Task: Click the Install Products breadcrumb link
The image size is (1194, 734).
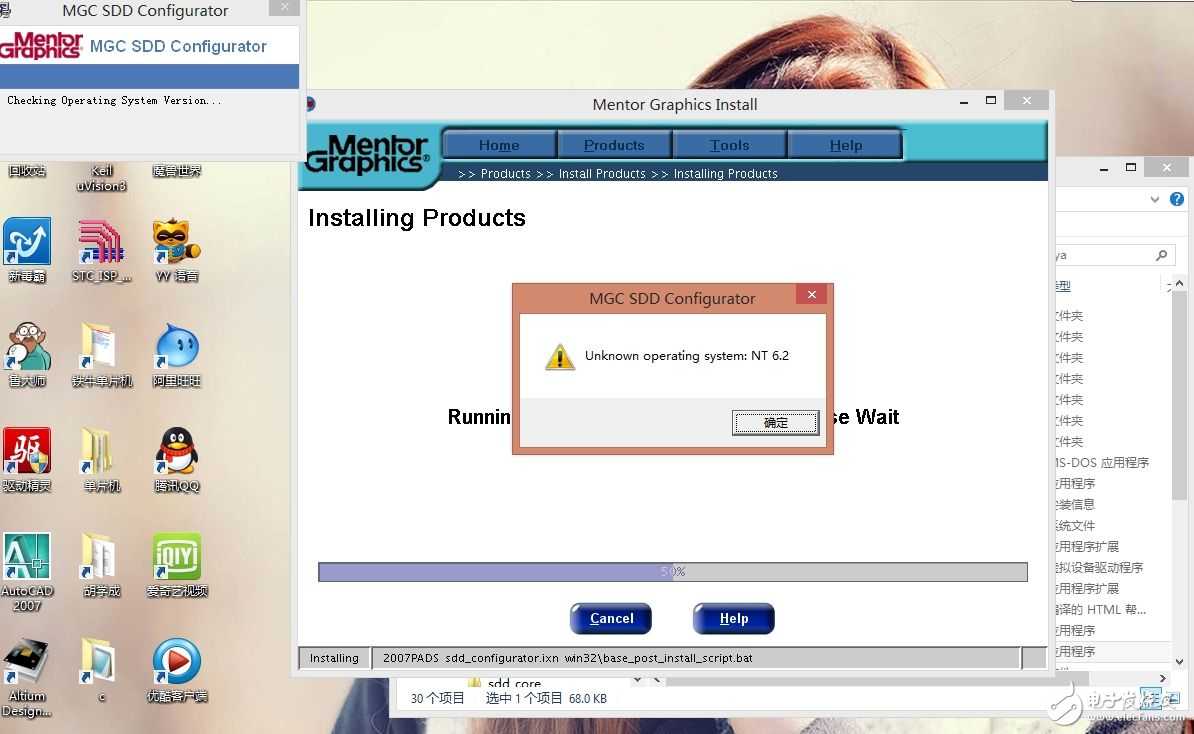Action: (x=602, y=174)
